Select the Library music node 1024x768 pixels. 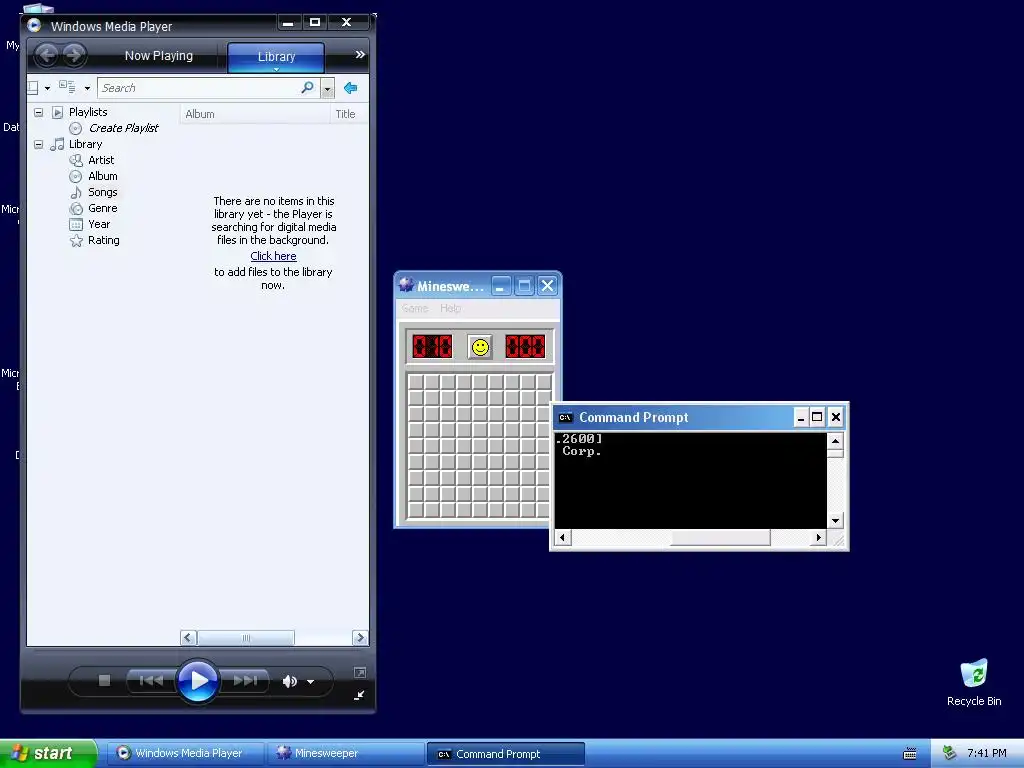(x=86, y=144)
